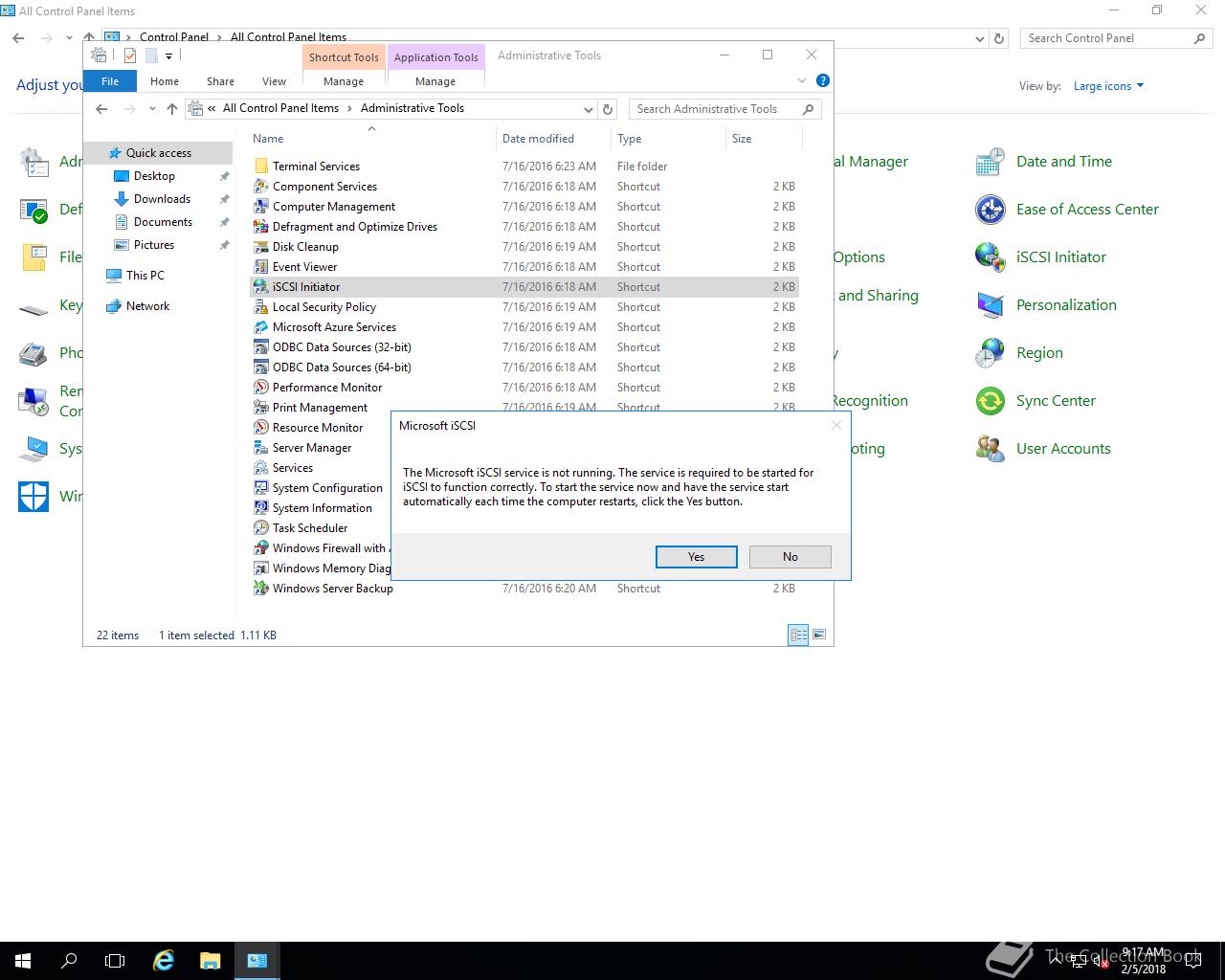
Task: Select ODBC Data Sources (64-bit) icon
Action: coord(260,367)
